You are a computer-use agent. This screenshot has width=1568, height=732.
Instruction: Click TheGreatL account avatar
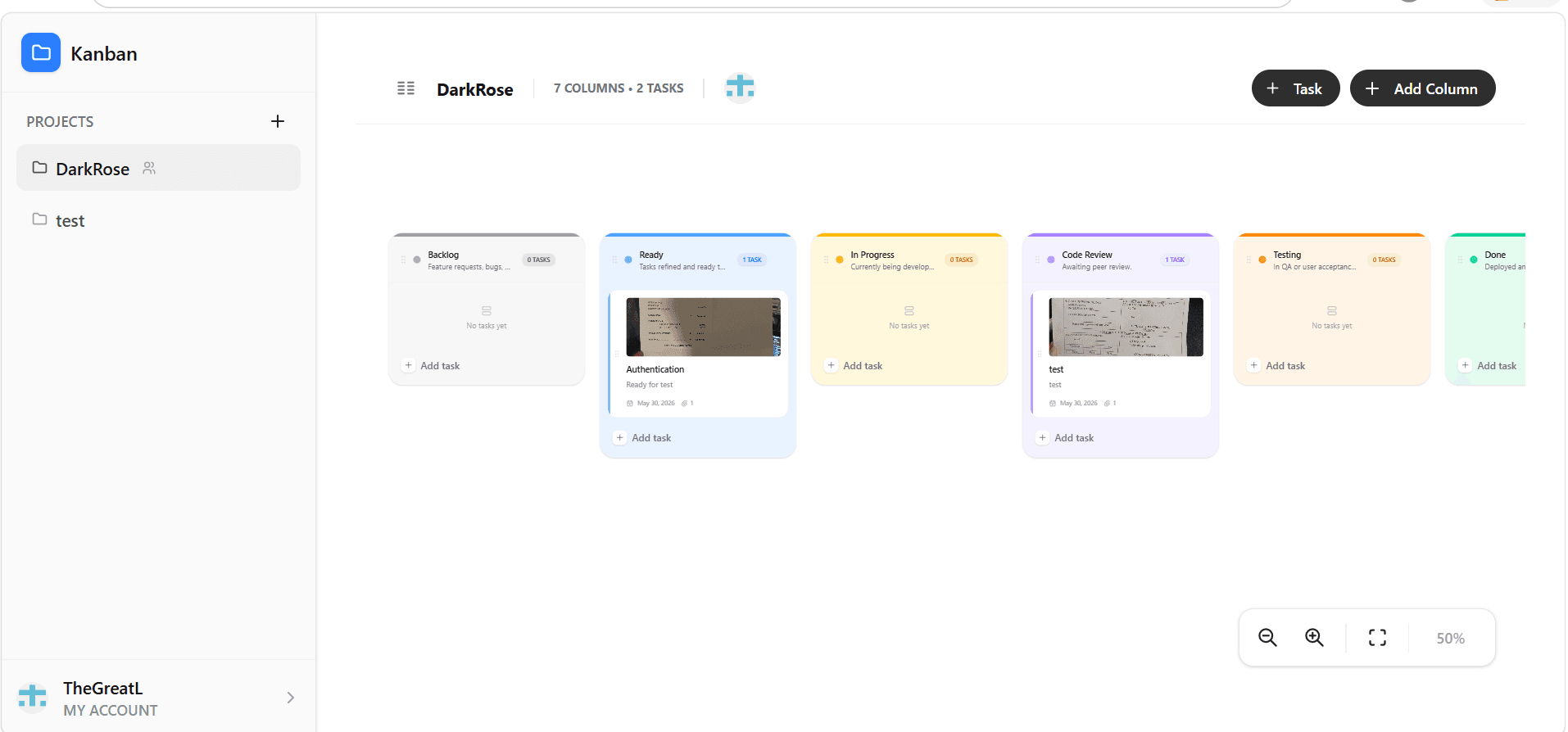click(x=33, y=696)
